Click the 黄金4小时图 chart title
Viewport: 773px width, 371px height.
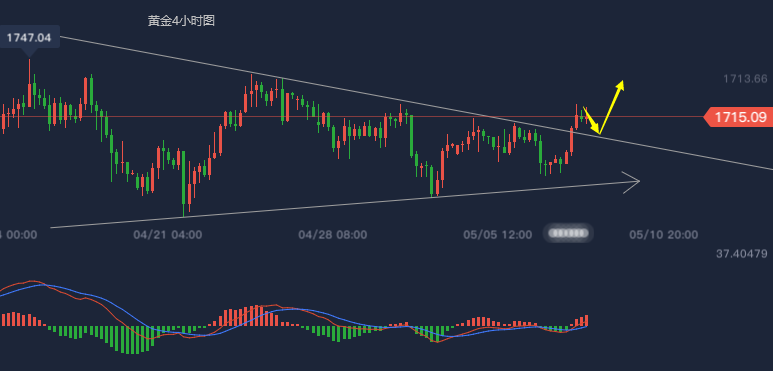[181, 21]
